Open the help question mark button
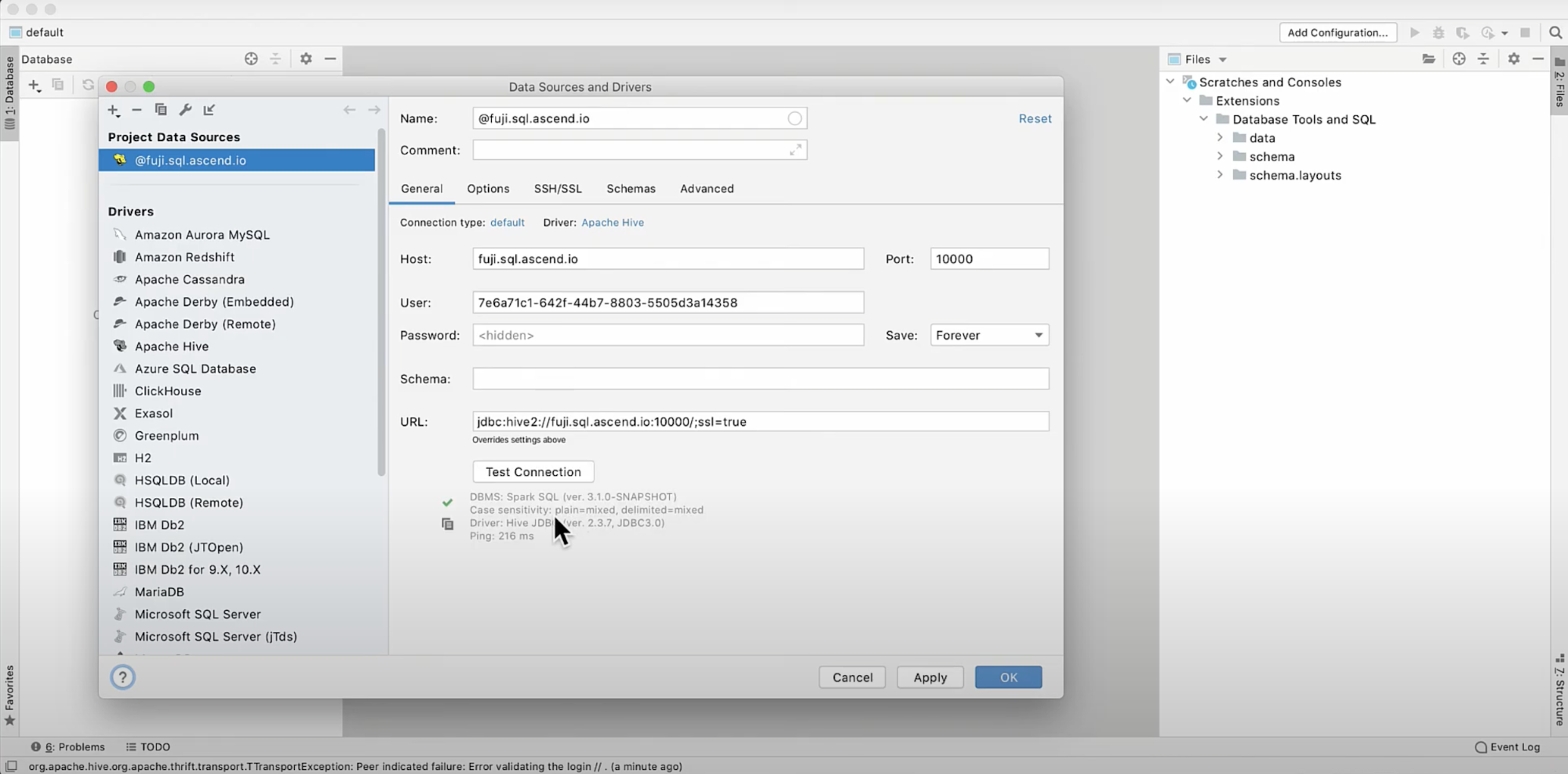 tap(122, 677)
